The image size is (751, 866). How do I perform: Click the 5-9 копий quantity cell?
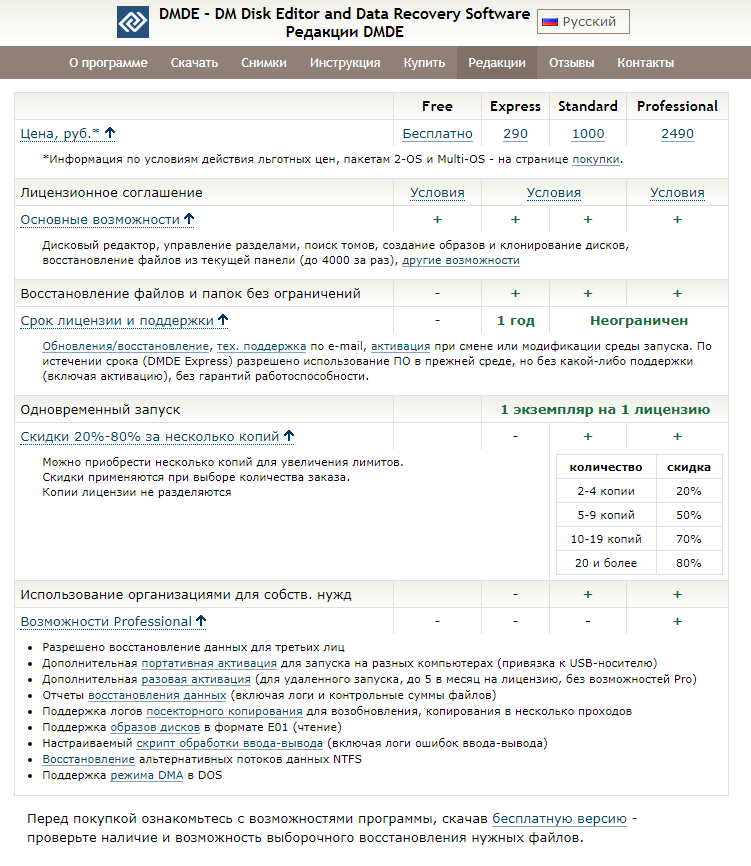click(606, 515)
